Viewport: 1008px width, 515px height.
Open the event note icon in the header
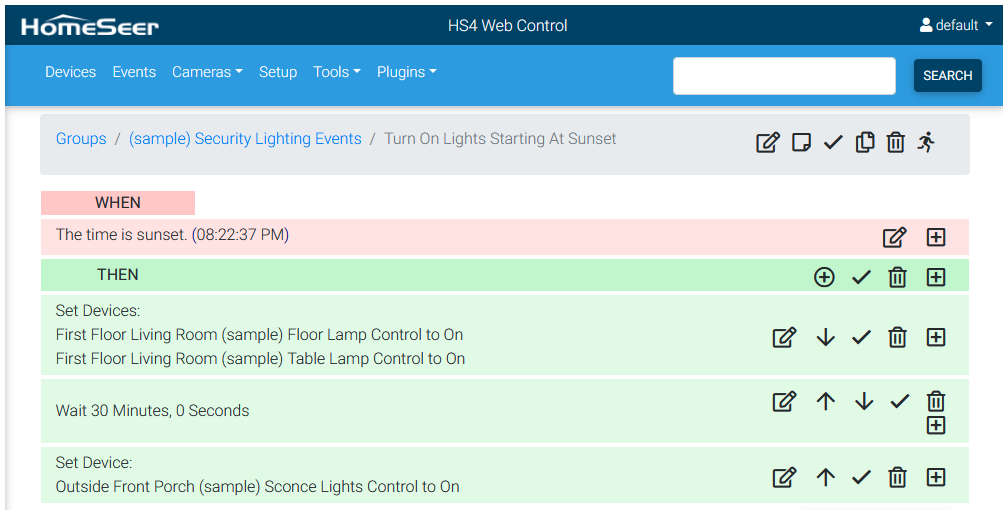tap(801, 142)
